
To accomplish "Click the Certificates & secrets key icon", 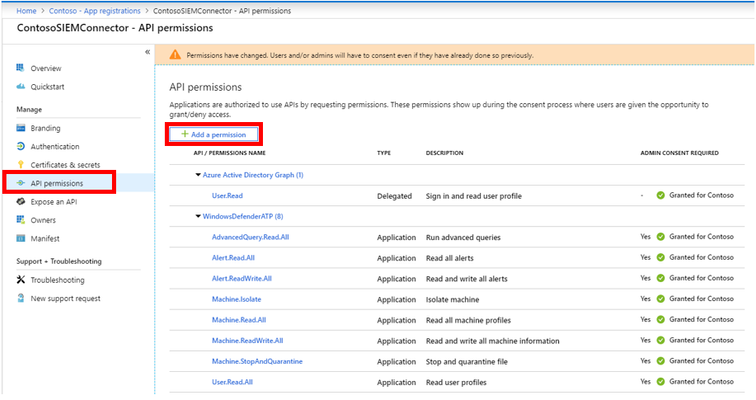I will pyautogui.click(x=20, y=164).
